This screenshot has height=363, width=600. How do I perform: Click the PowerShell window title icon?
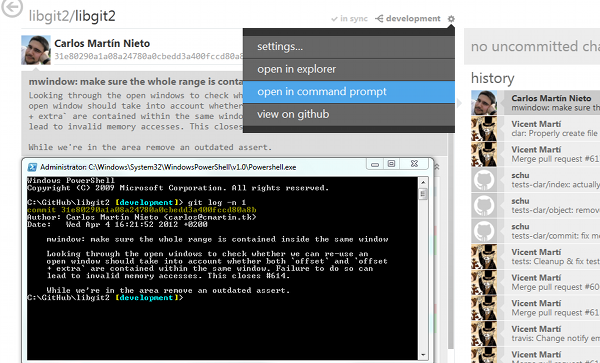tap(33, 167)
